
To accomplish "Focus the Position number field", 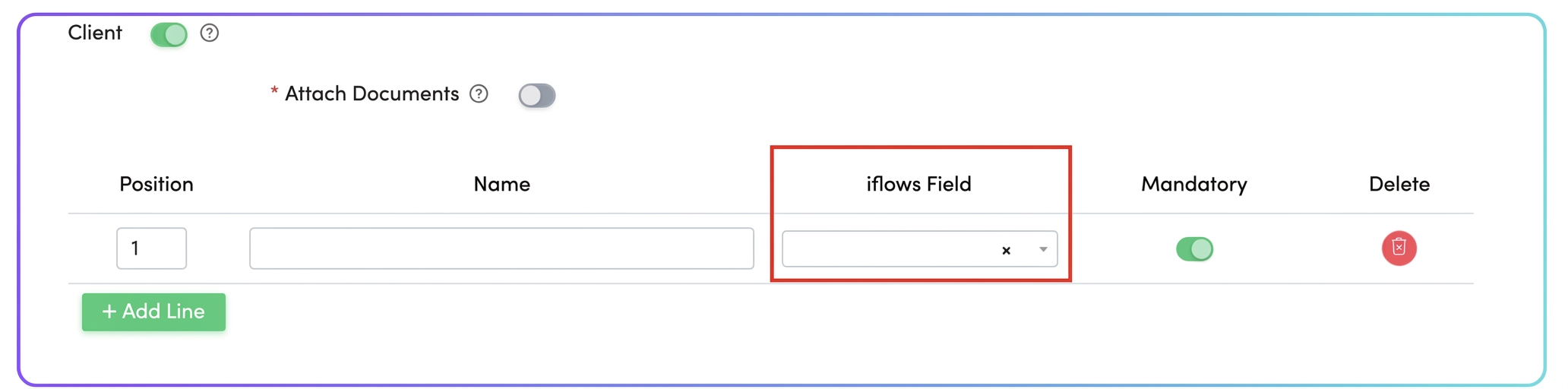I will 151,248.
